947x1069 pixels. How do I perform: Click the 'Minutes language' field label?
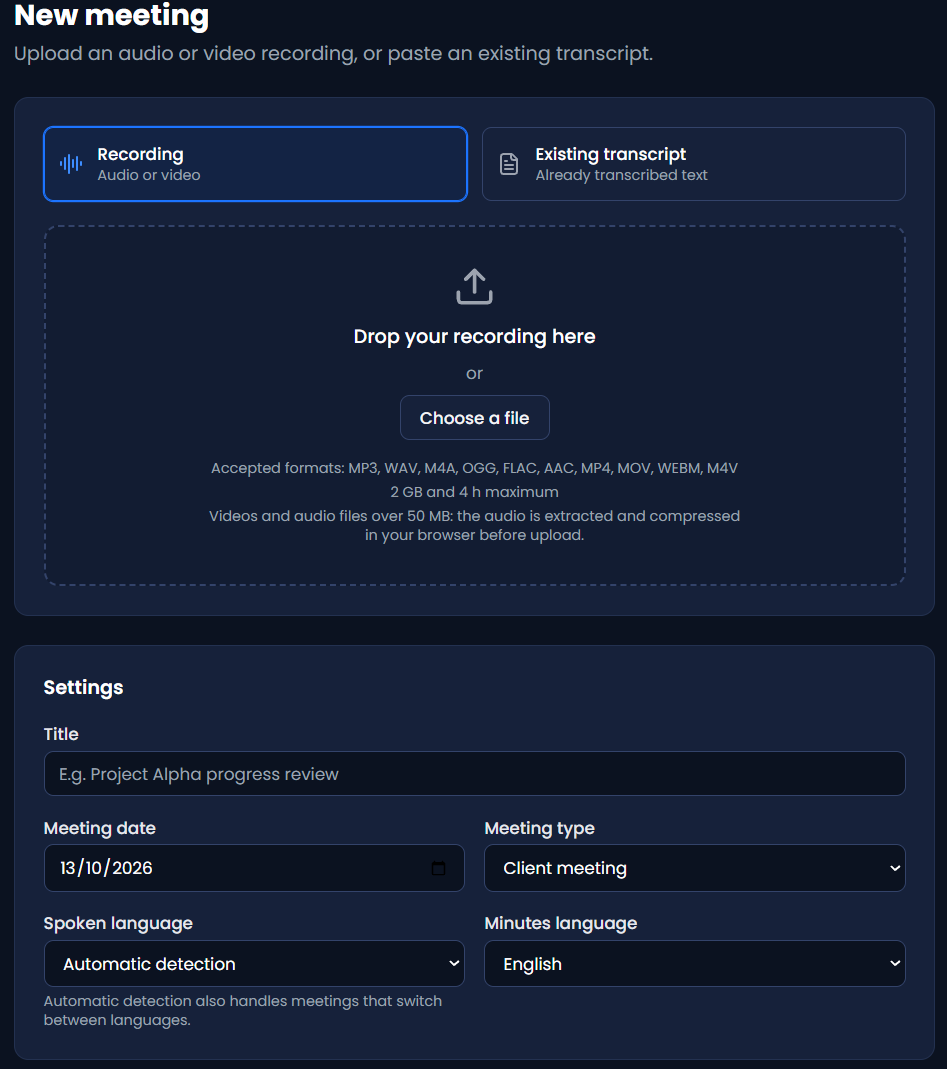(560, 923)
